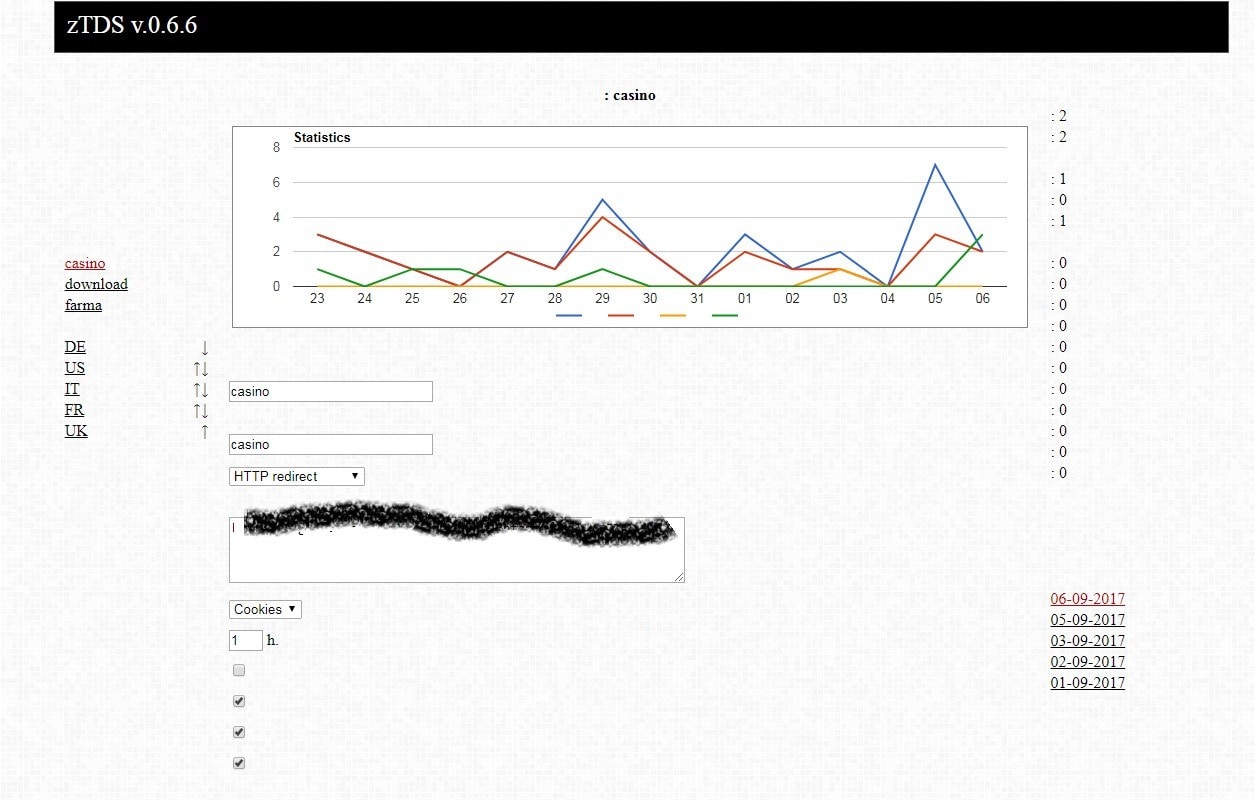Open the HTTP redirect dropdown

click(296, 476)
